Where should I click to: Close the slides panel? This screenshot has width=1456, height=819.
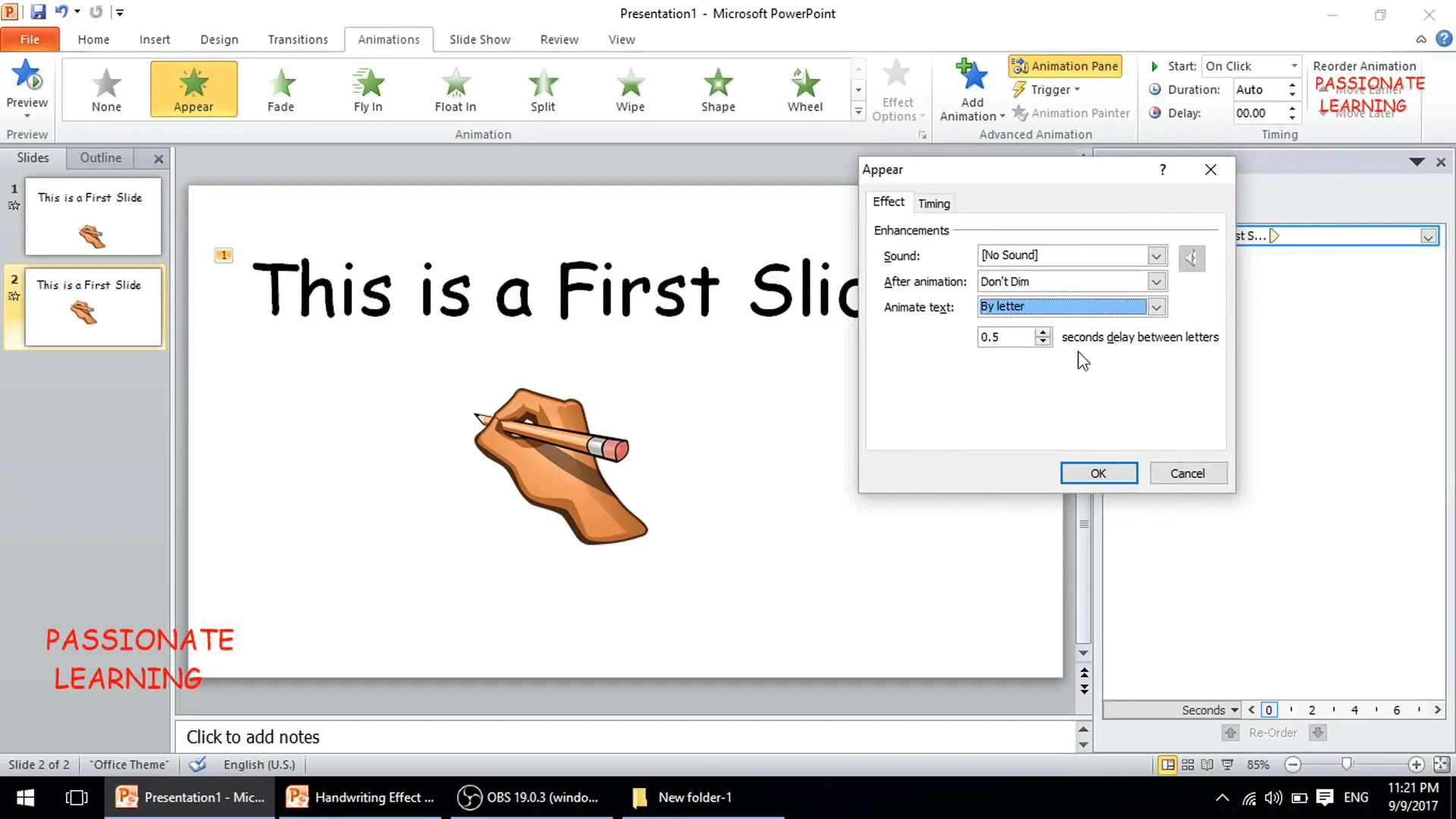[158, 158]
